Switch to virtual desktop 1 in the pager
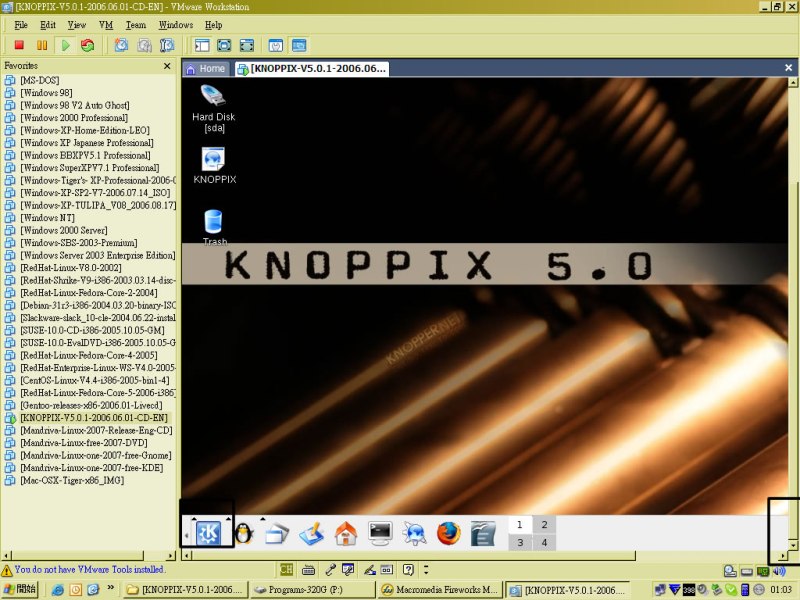The image size is (800, 600). 520,524
